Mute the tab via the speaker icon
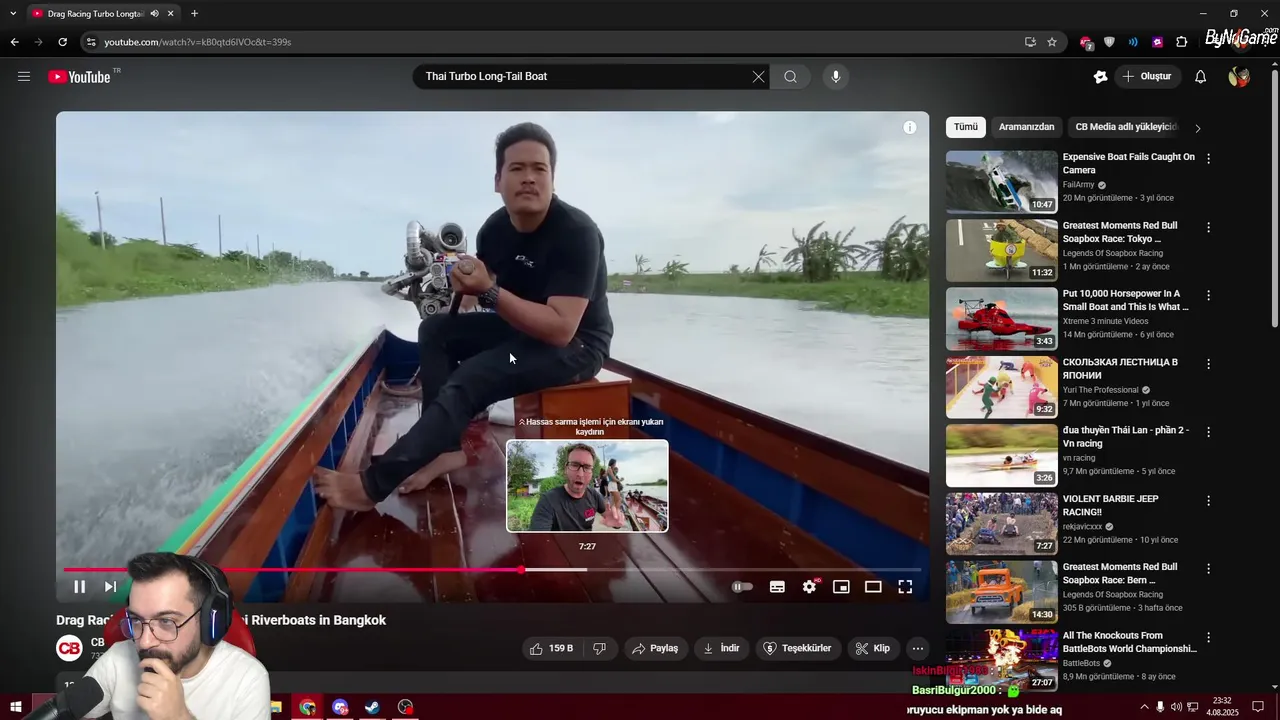1280x720 pixels. click(154, 14)
